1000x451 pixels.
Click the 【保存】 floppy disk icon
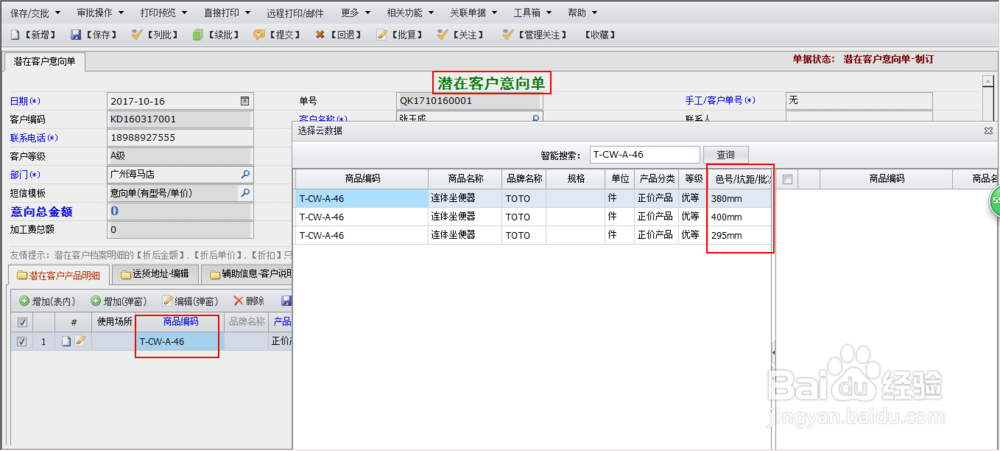tap(76, 35)
